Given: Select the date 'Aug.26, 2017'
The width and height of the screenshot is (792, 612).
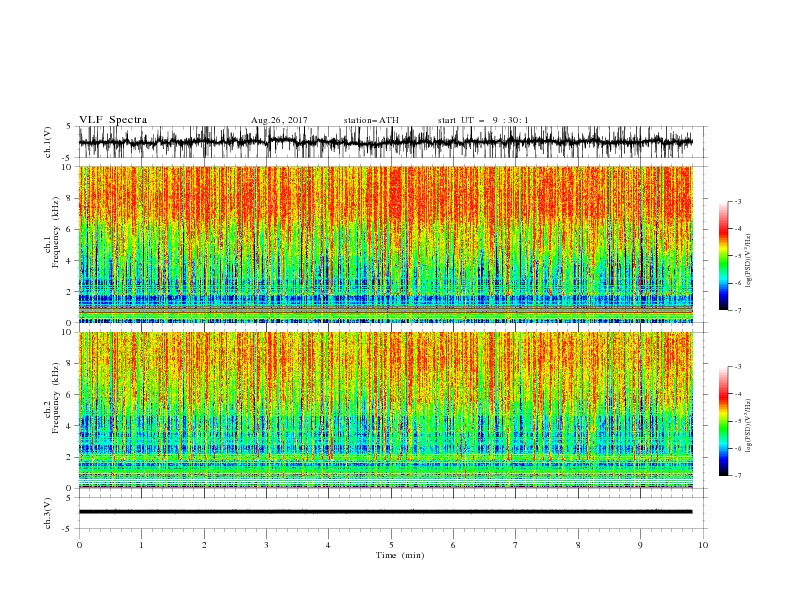Looking at the screenshot, I should [x=279, y=120].
